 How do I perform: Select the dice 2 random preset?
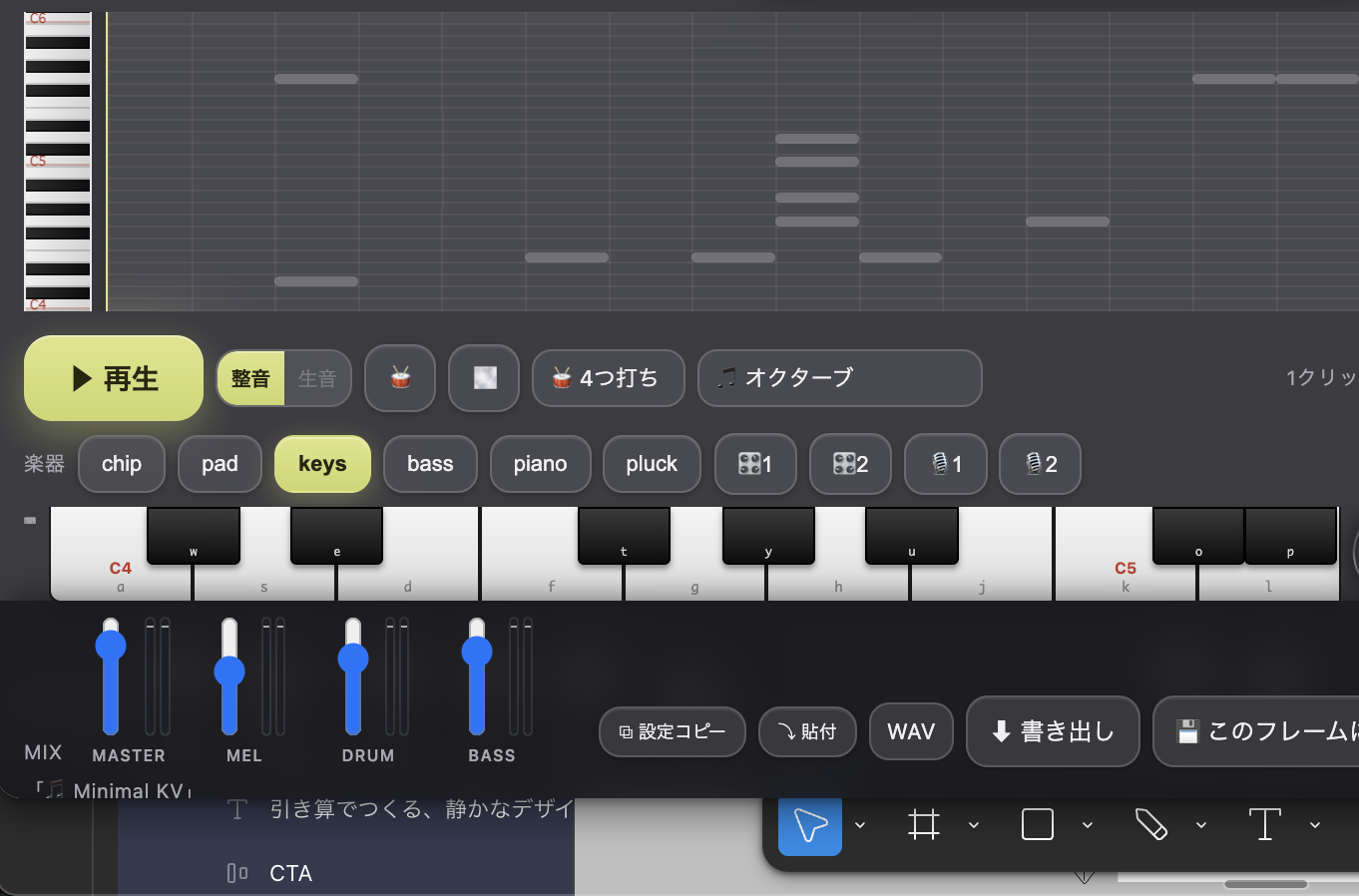click(850, 464)
